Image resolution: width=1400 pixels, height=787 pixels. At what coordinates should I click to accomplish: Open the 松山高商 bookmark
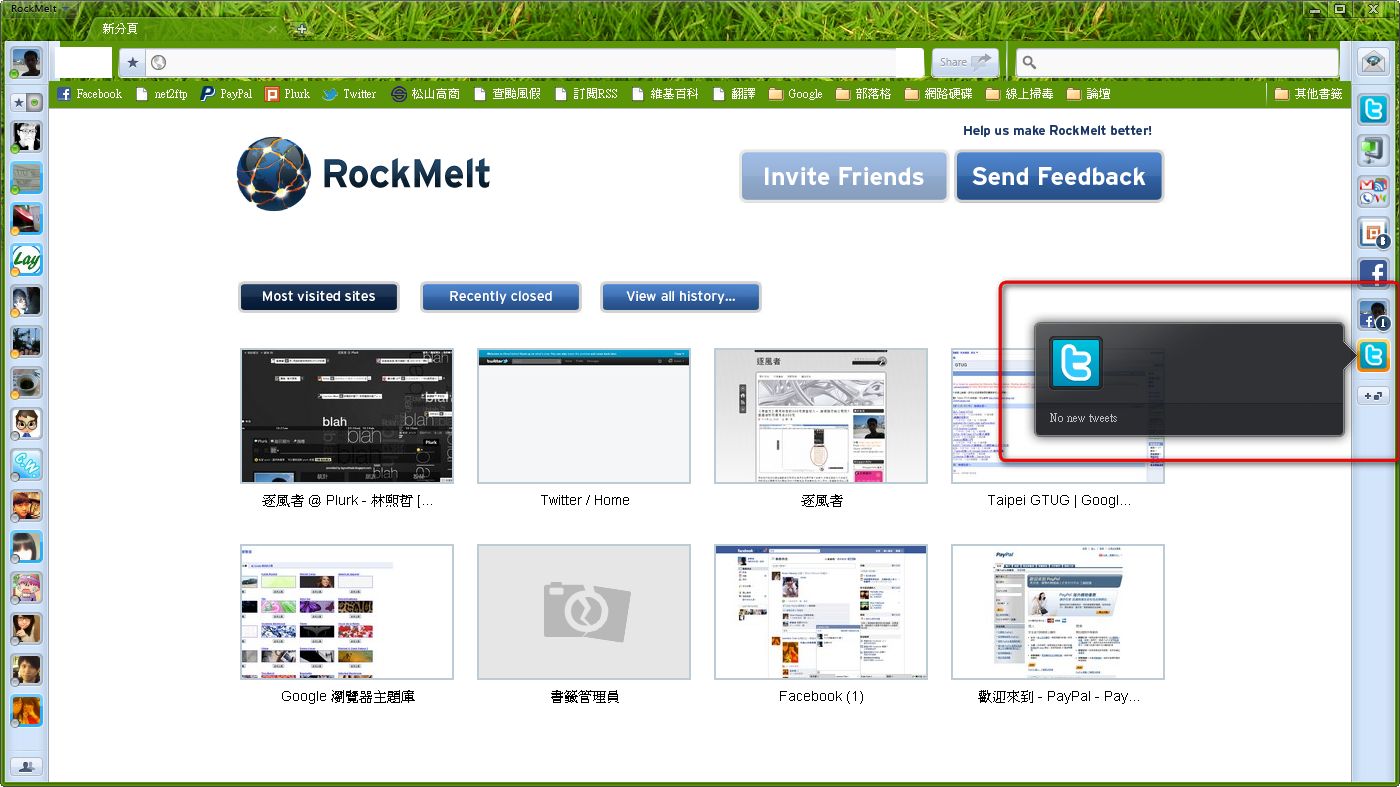pos(426,94)
